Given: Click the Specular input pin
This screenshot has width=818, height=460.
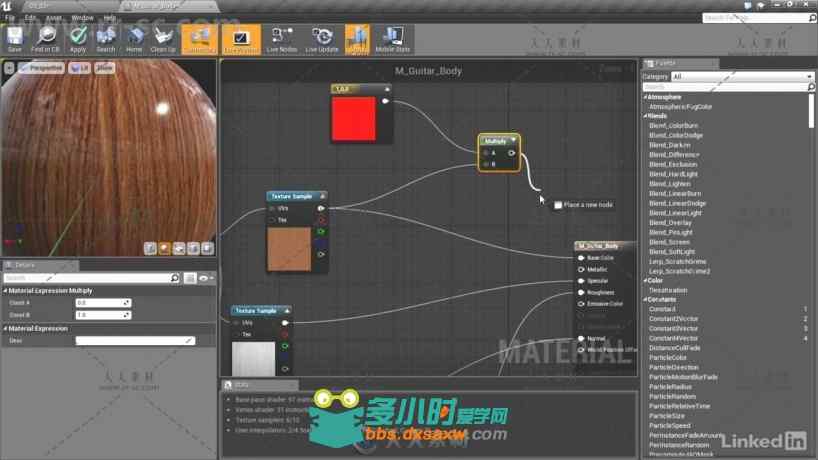Looking at the screenshot, I should point(581,281).
